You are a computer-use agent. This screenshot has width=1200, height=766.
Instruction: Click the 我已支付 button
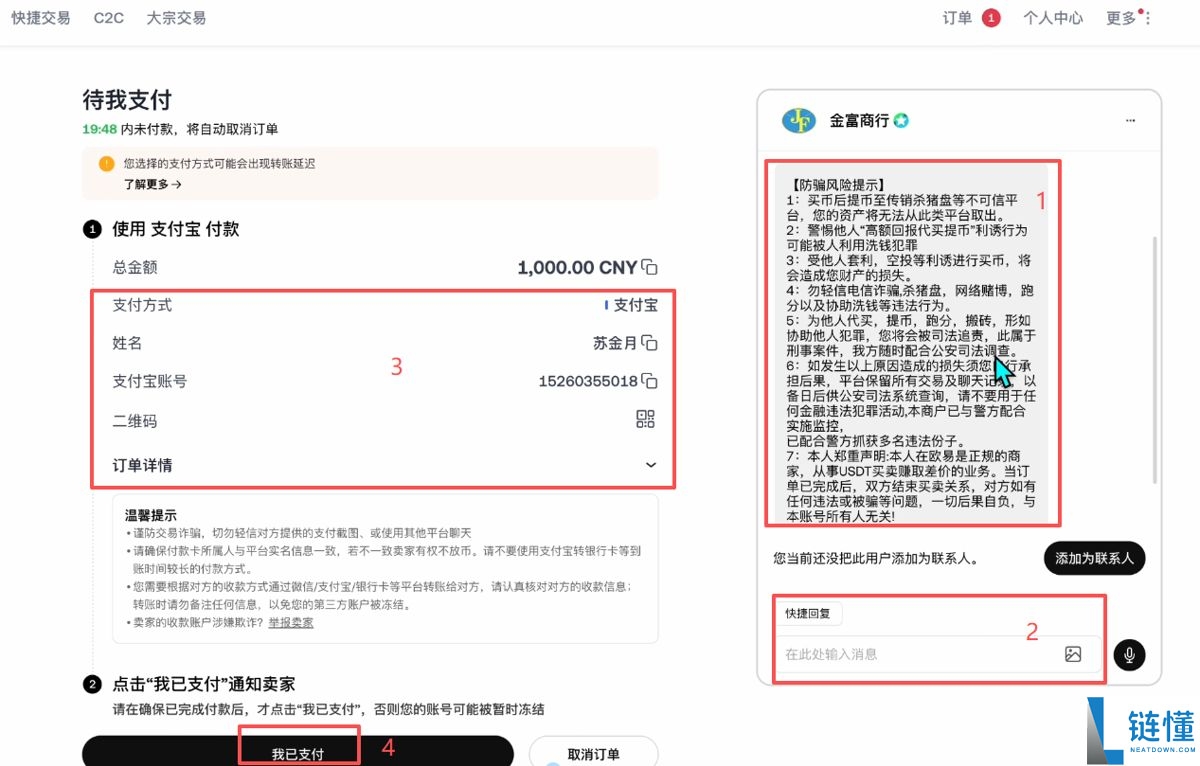[299, 752]
